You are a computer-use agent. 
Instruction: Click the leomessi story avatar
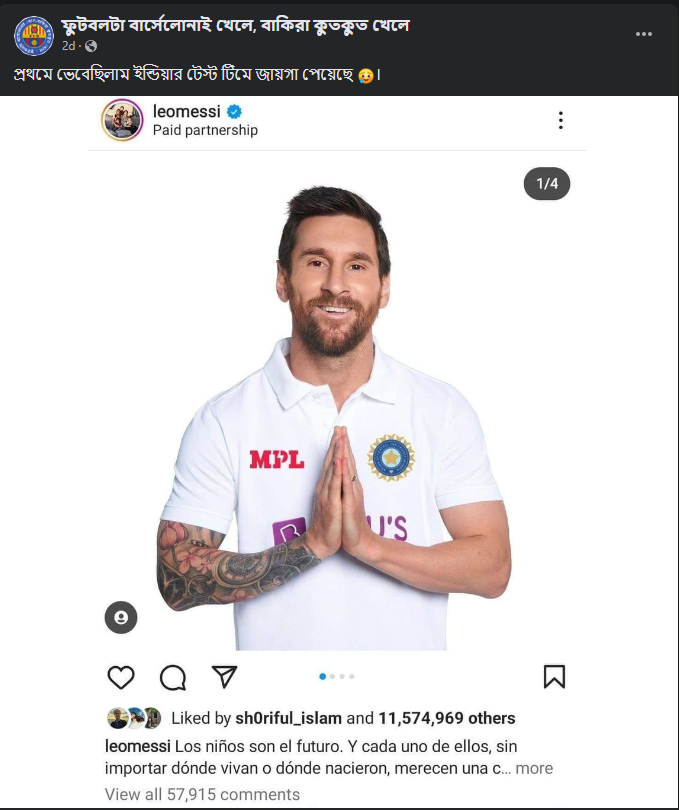[x=122, y=120]
